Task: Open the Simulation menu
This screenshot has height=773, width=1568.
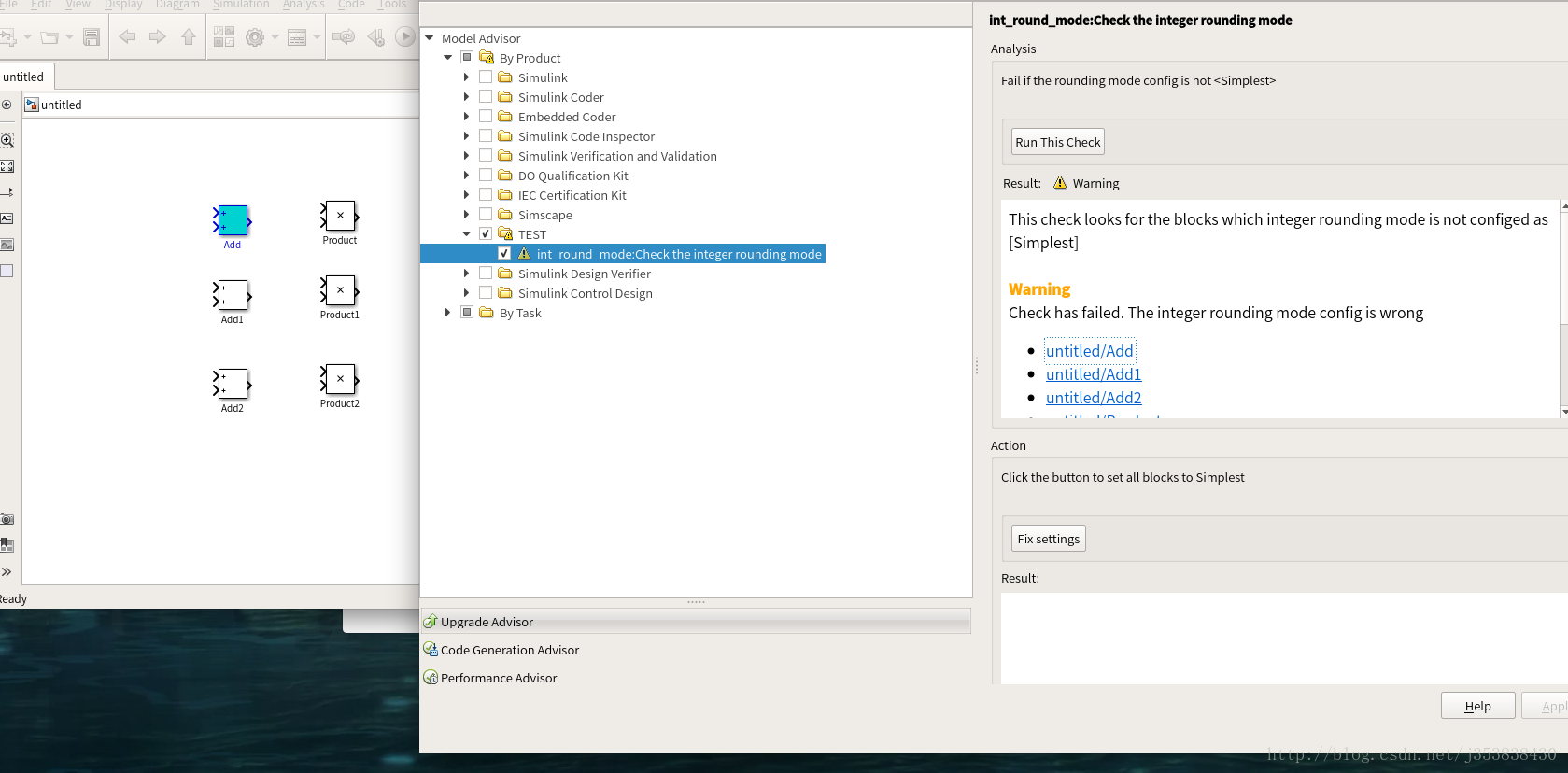Action: pos(241,5)
